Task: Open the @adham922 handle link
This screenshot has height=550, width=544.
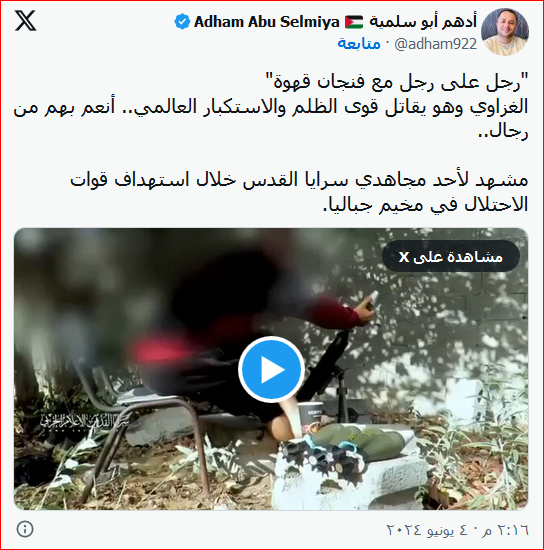Action: [x=435, y=44]
